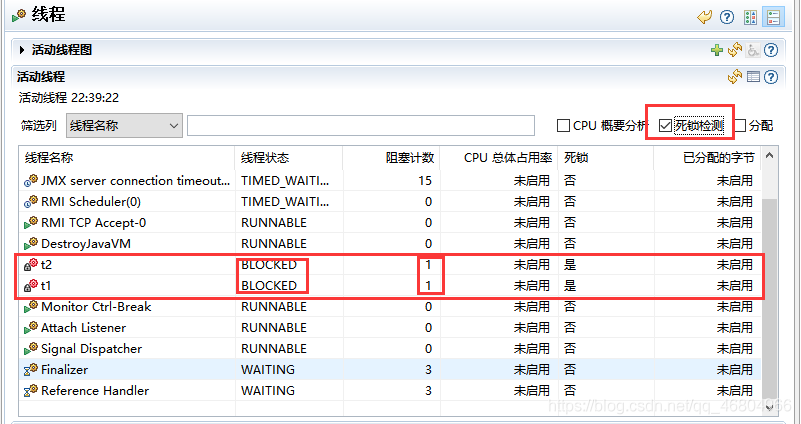Sort by 阻塞计数 column header
Image resolution: width=801 pixels, height=424 pixels.
(x=392, y=158)
